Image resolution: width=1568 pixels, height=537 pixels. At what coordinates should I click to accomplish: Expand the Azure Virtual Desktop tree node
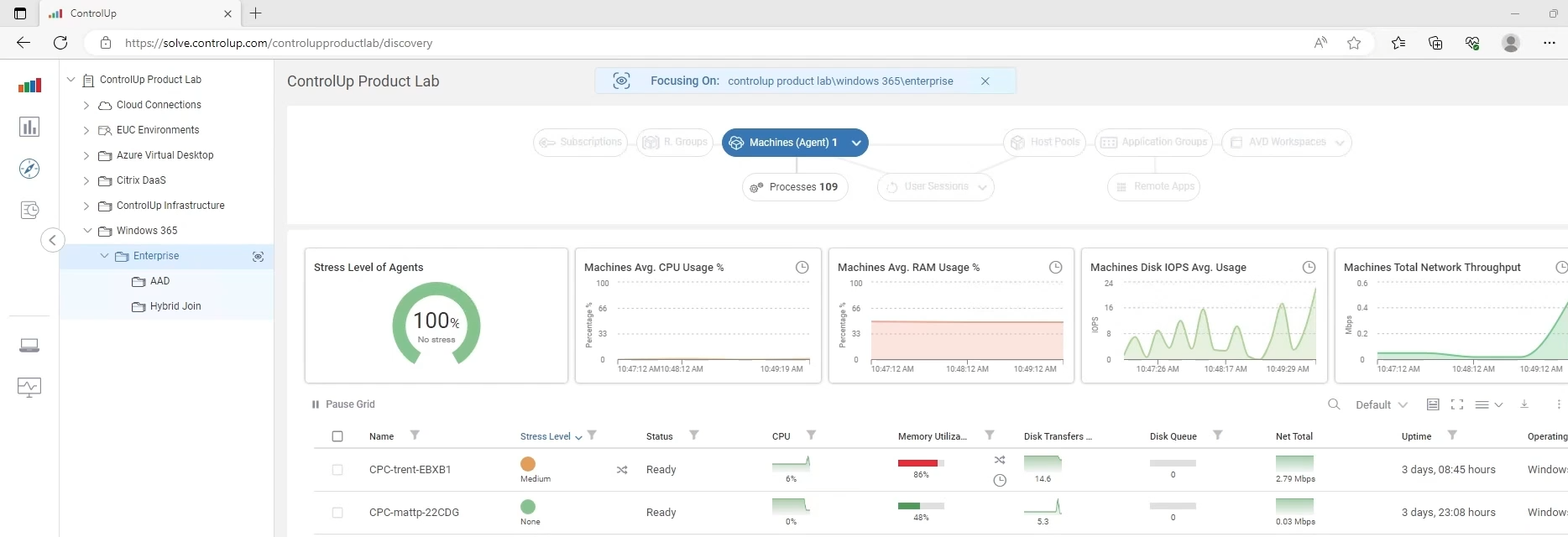(86, 156)
